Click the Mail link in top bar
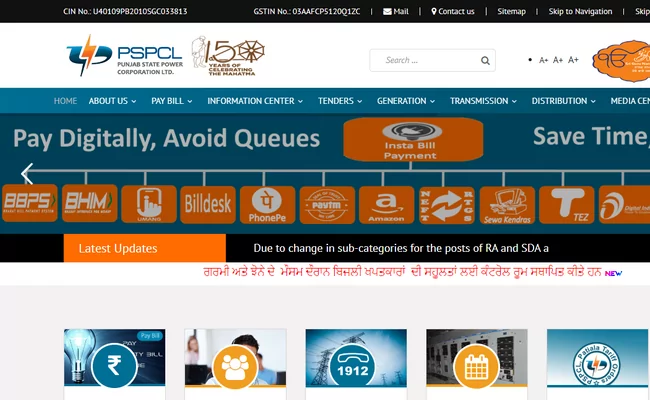The height and width of the screenshot is (400, 650). point(396,11)
